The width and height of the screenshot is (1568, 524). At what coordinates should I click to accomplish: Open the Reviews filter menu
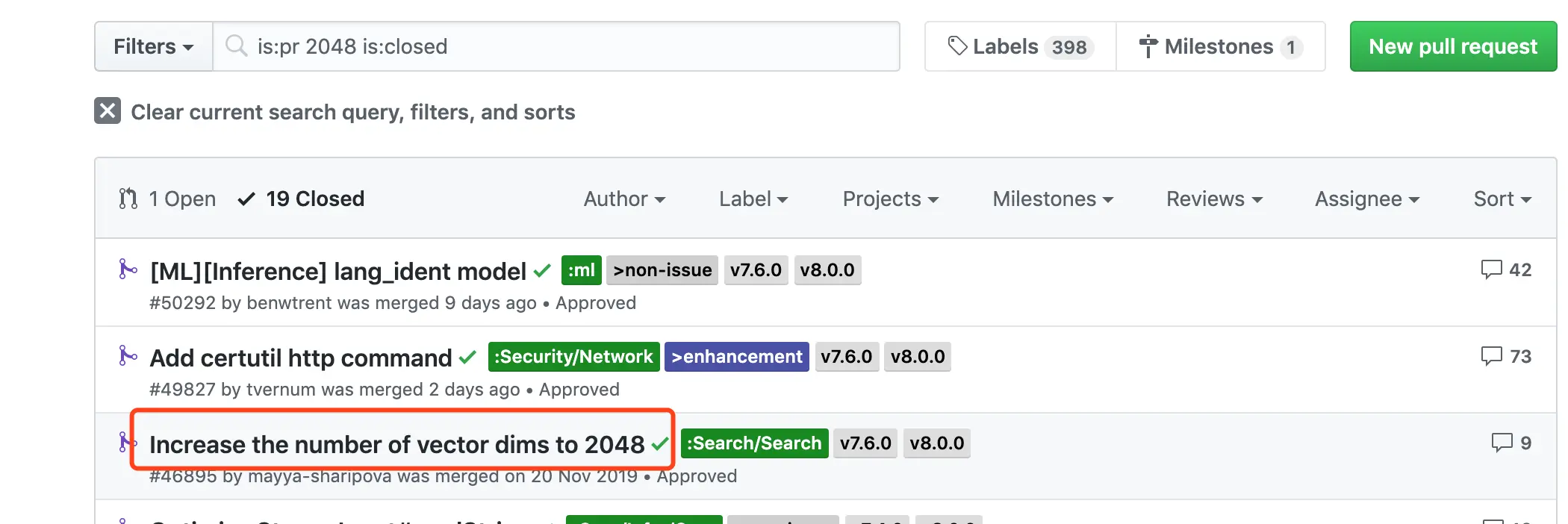coord(1214,199)
